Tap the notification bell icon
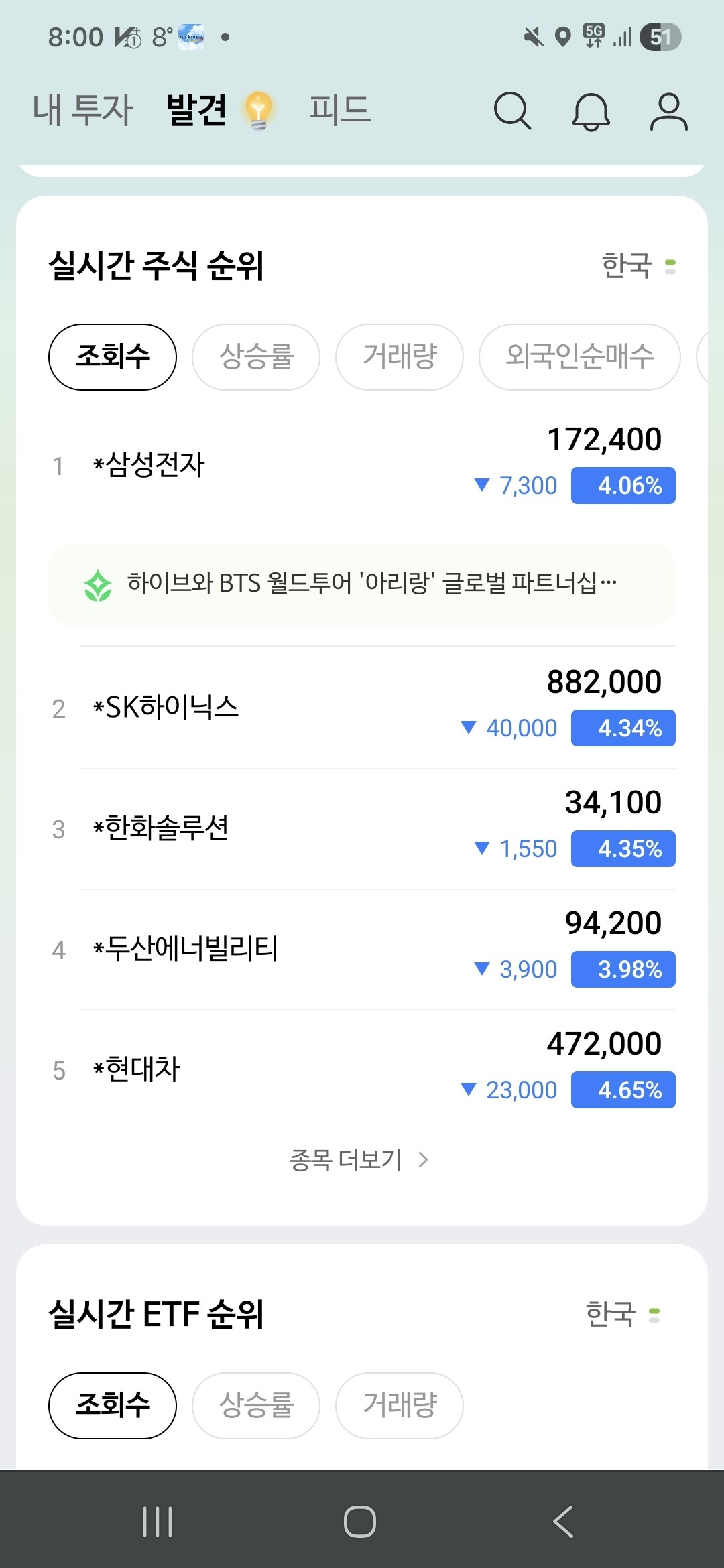Screen dimensions: 724x1568 coord(591,111)
